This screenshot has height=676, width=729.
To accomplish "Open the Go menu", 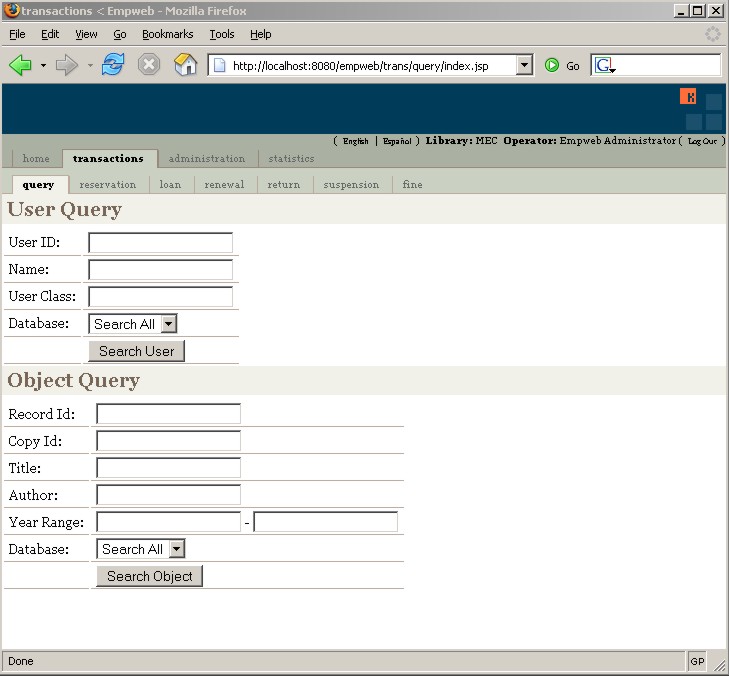I will click(119, 34).
